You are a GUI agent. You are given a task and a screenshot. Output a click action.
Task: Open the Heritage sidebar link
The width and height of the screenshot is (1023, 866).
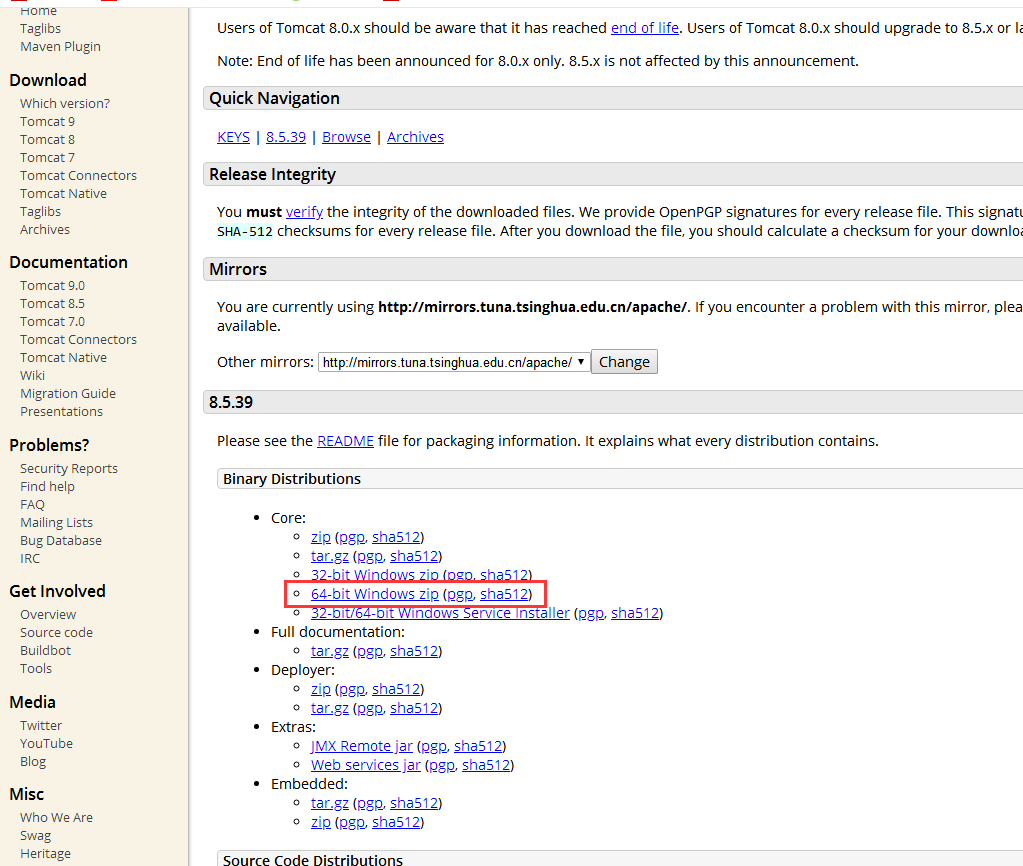tap(45, 854)
